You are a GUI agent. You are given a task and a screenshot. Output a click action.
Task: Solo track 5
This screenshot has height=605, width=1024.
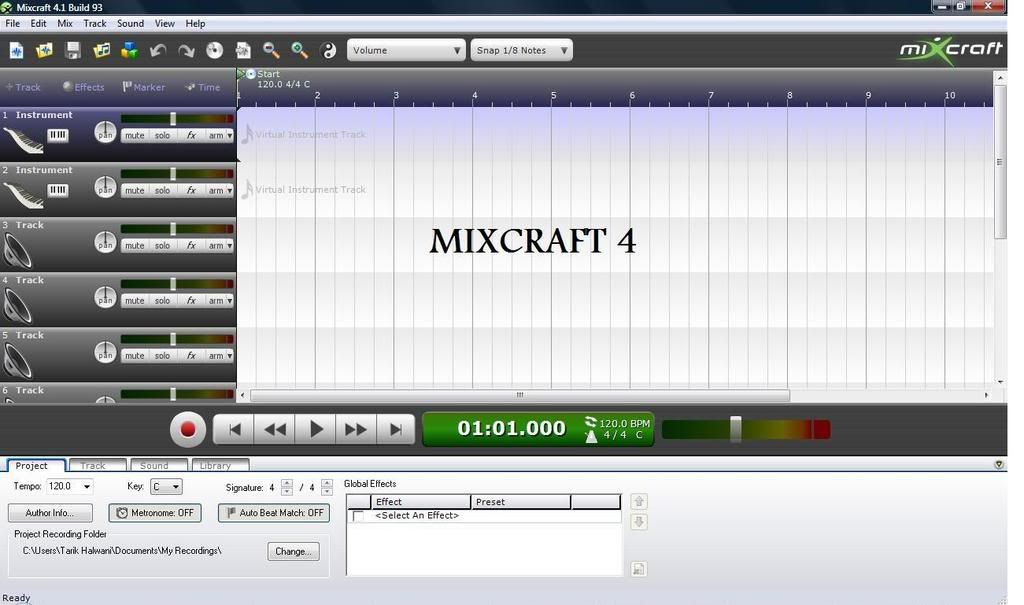[x=163, y=355]
